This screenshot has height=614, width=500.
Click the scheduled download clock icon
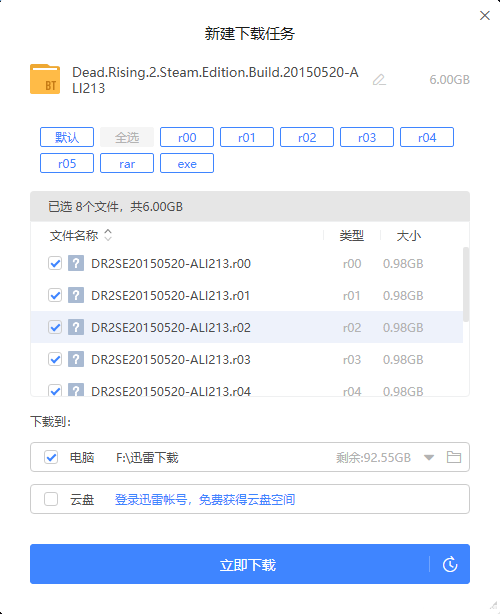pyautogui.click(x=450, y=564)
